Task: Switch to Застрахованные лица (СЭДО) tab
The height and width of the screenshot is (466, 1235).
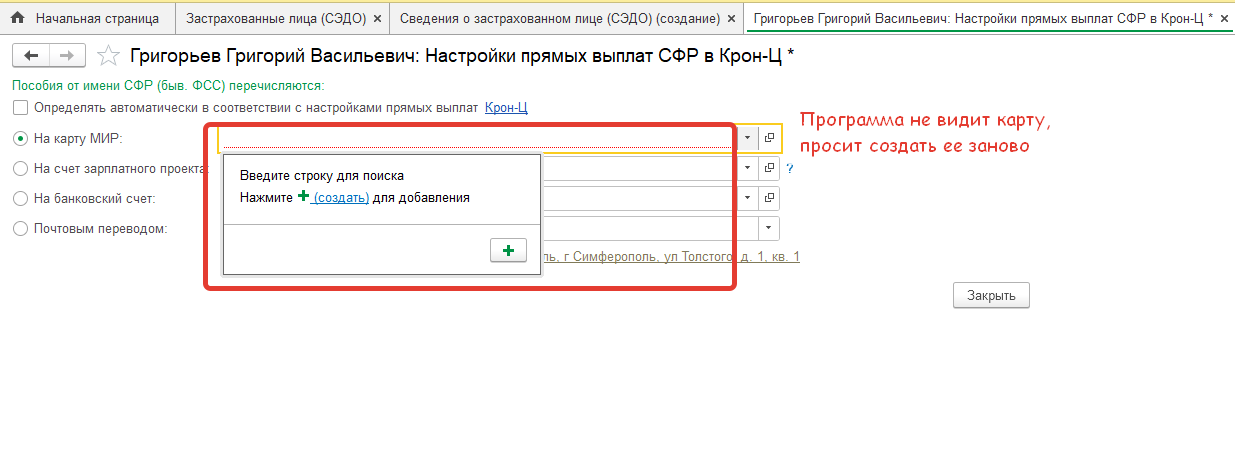Action: coord(276,18)
